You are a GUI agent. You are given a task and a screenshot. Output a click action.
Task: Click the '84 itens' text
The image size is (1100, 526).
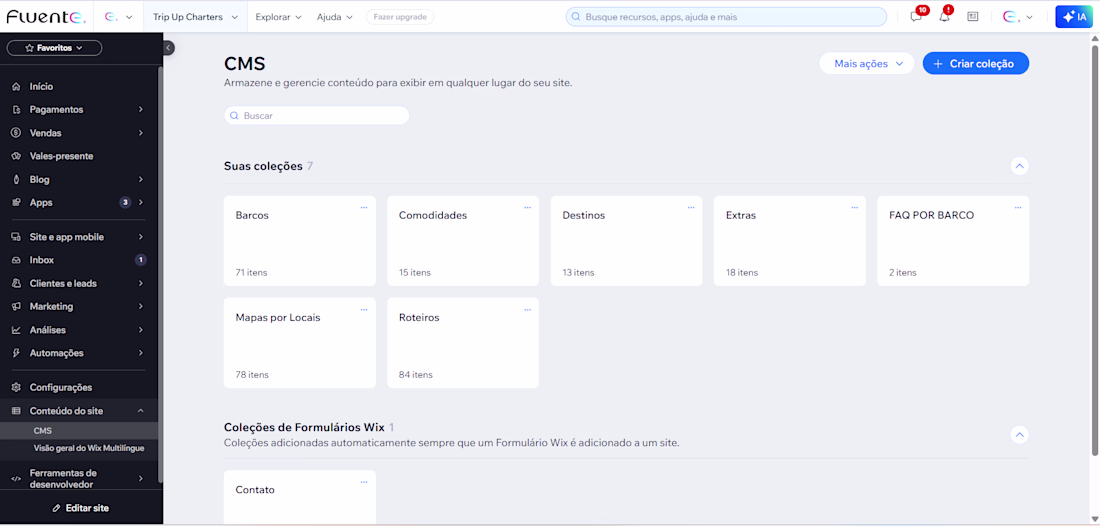click(416, 375)
